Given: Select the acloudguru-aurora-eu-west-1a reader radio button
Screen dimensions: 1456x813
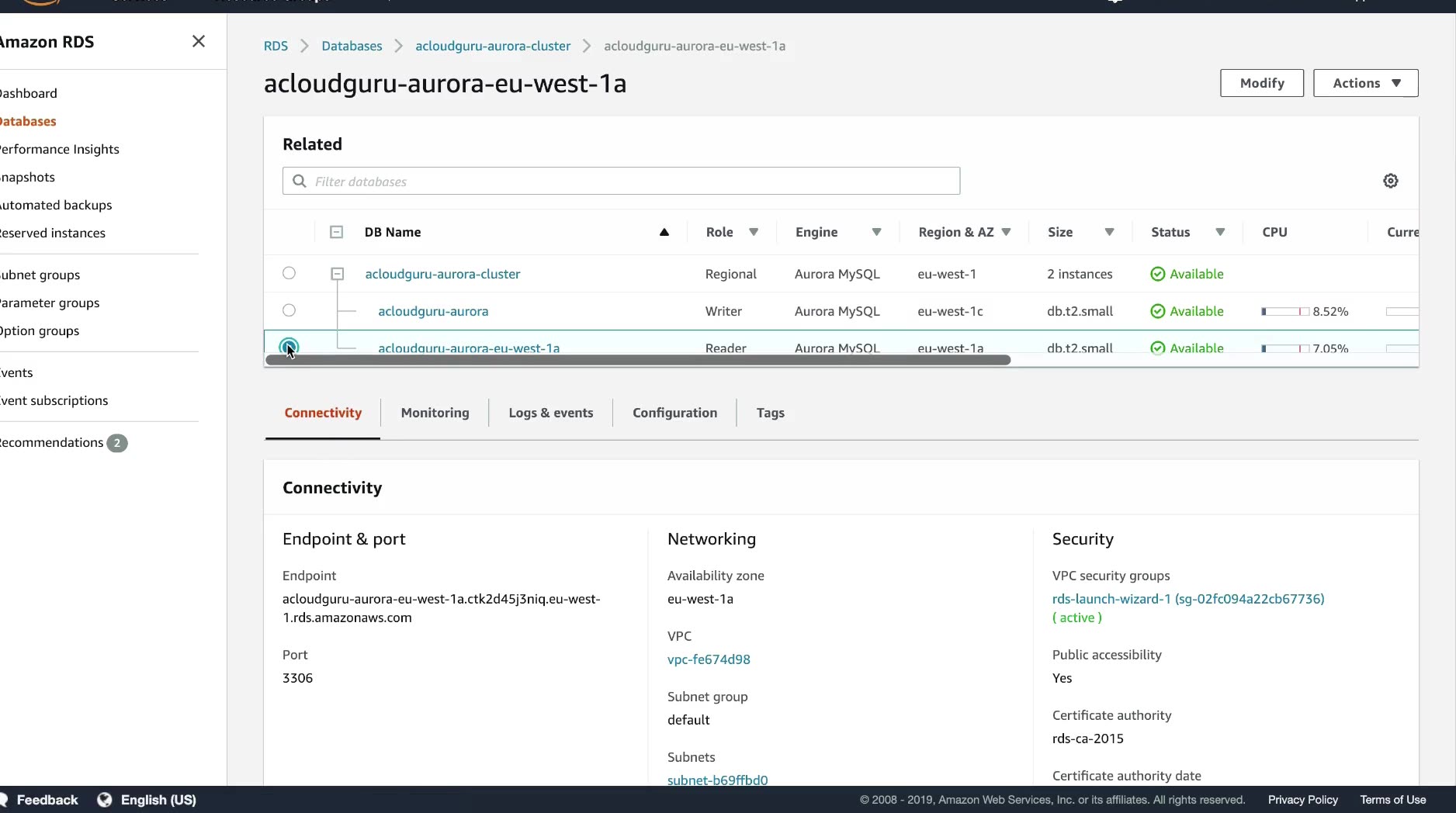Looking at the screenshot, I should 289,347.
